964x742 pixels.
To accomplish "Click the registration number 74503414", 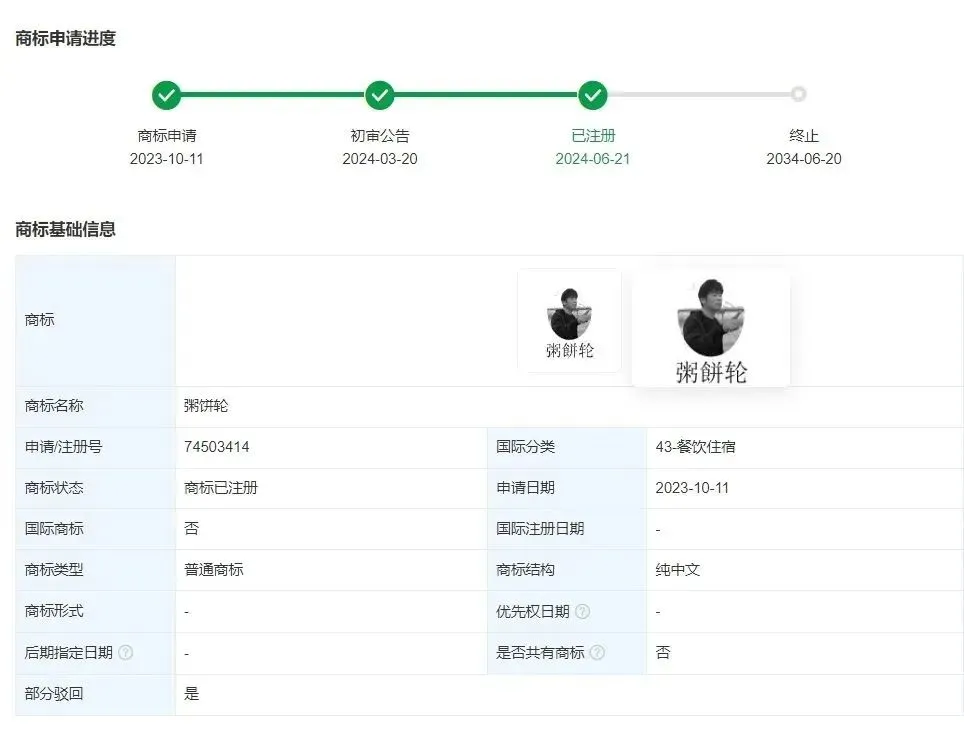I will [x=217, y=447].
